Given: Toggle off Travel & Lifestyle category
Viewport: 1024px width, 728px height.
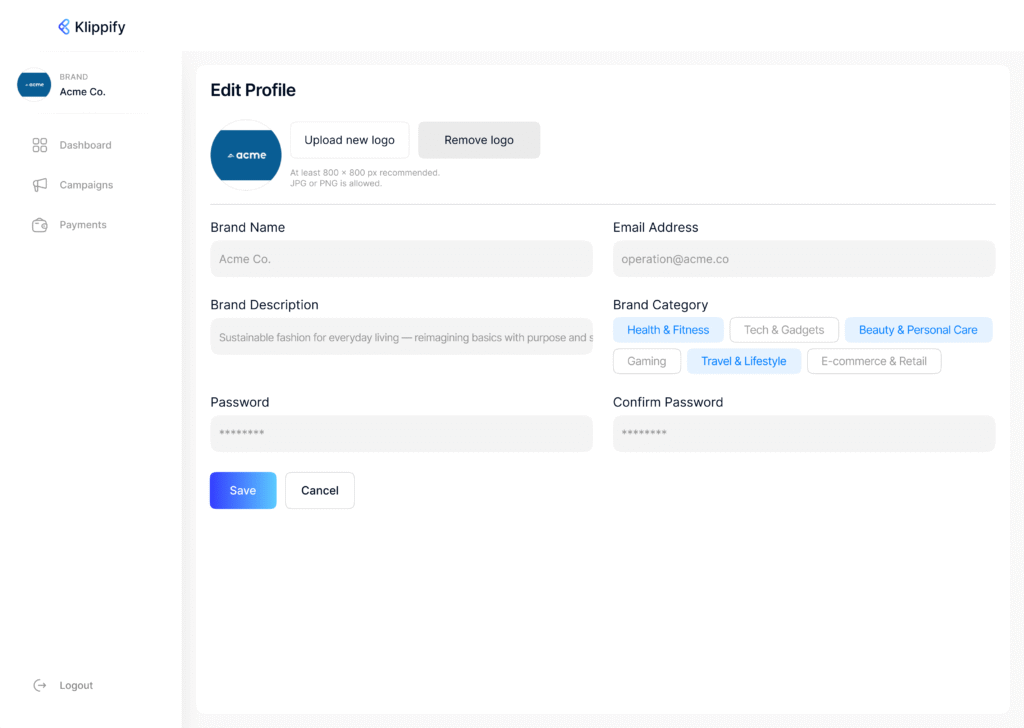Looking at the screenshot, I should (x=744, y=361).
